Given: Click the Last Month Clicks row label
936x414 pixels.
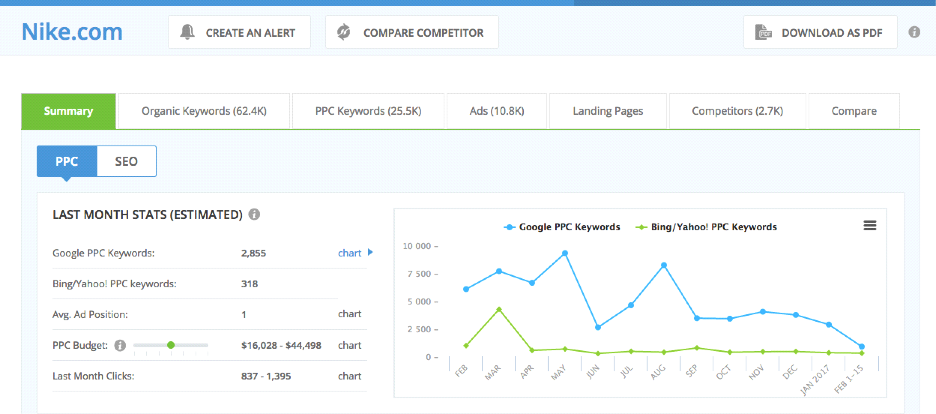Looking at the screenshot, I should (x=93, y=376).
